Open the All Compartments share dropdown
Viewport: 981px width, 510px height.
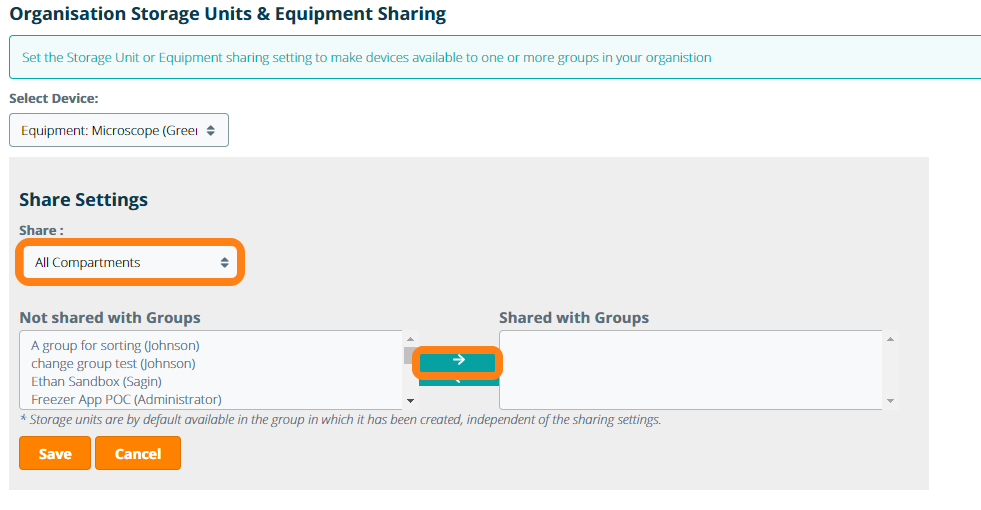pos(129,262)
